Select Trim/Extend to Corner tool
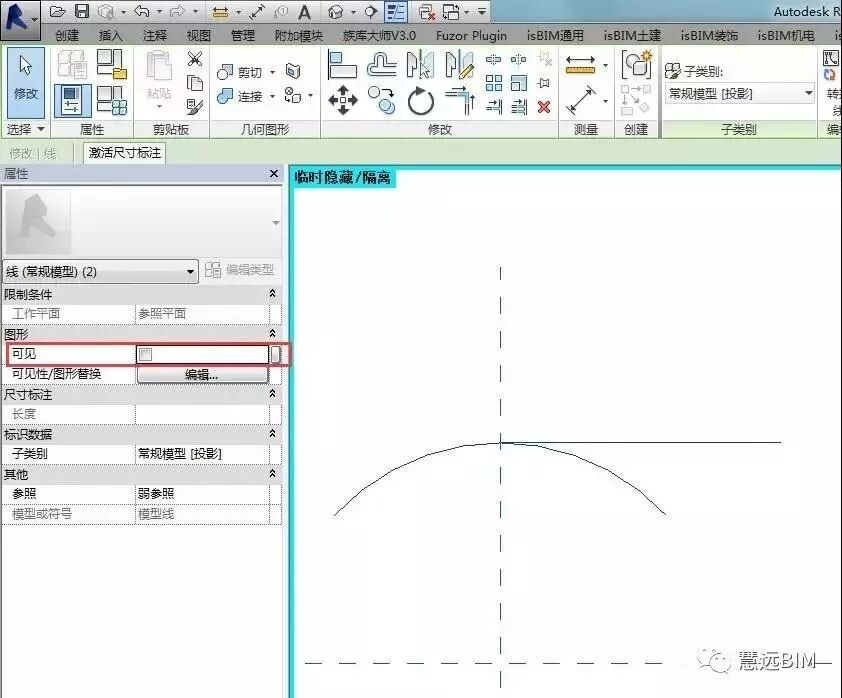Image resolution: width=842 pixels, height=698 pixels. pos(460,100)
